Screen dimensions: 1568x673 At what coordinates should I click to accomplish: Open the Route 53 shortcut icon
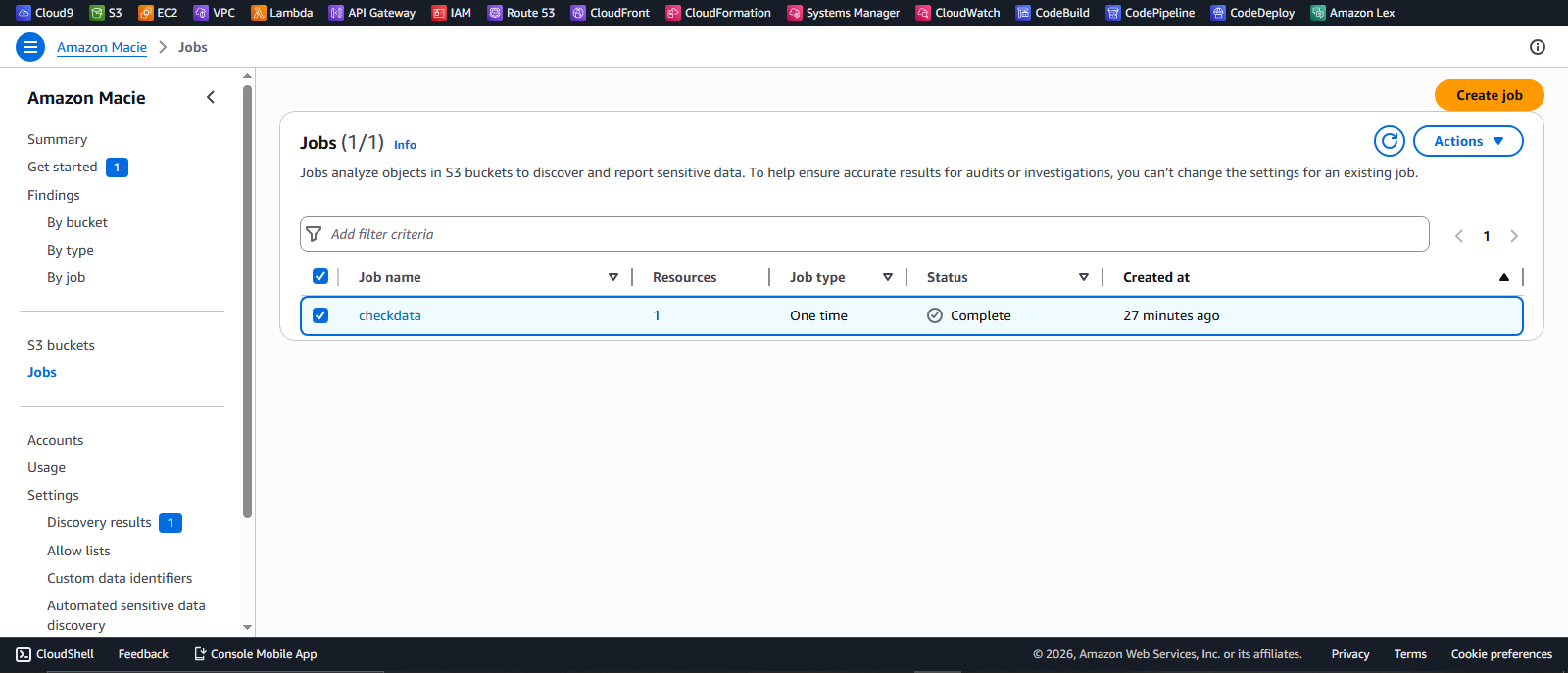[495, 13]
